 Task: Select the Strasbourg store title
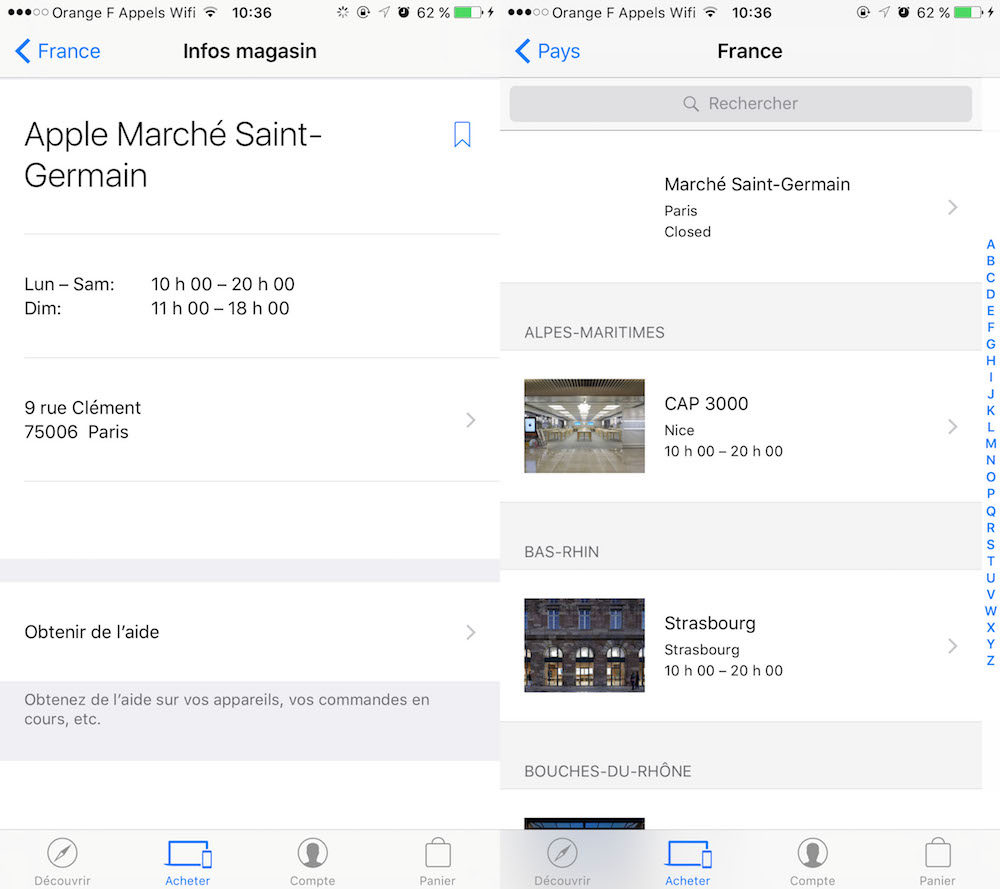coord(710,623)
